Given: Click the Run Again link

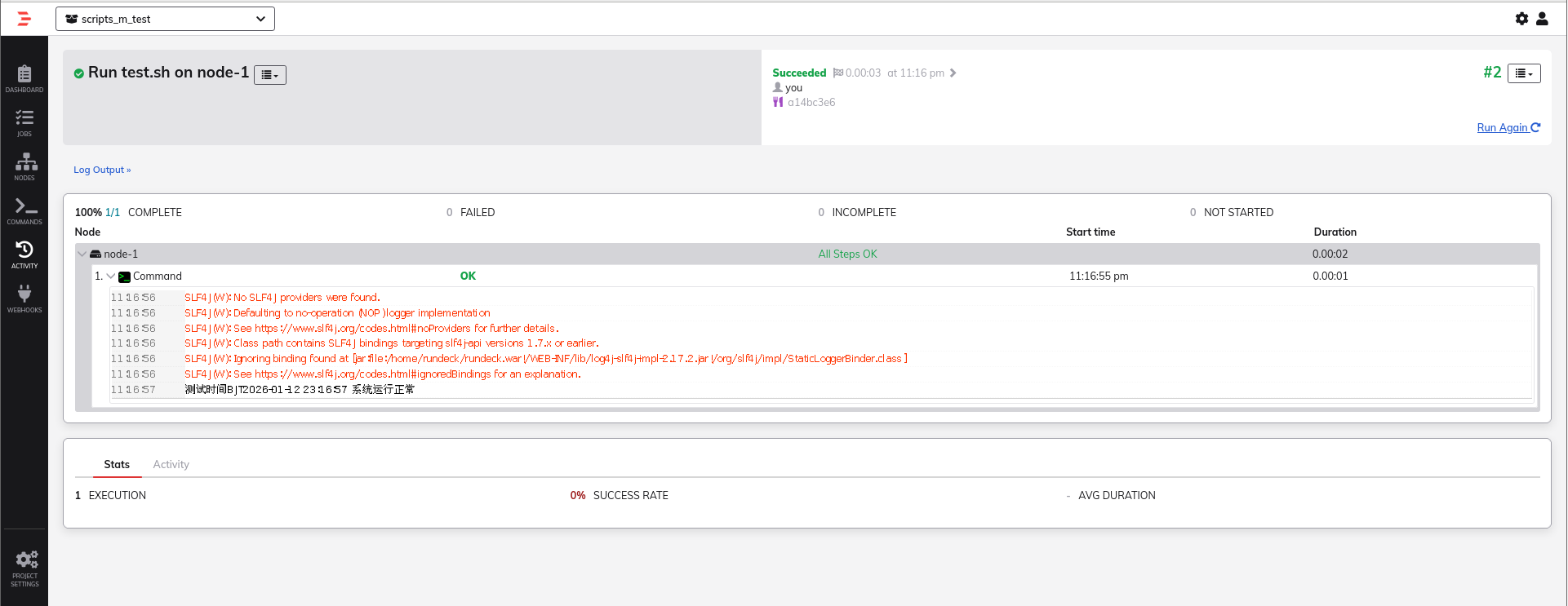Looking at the screenshot, I should (1508, 127).
